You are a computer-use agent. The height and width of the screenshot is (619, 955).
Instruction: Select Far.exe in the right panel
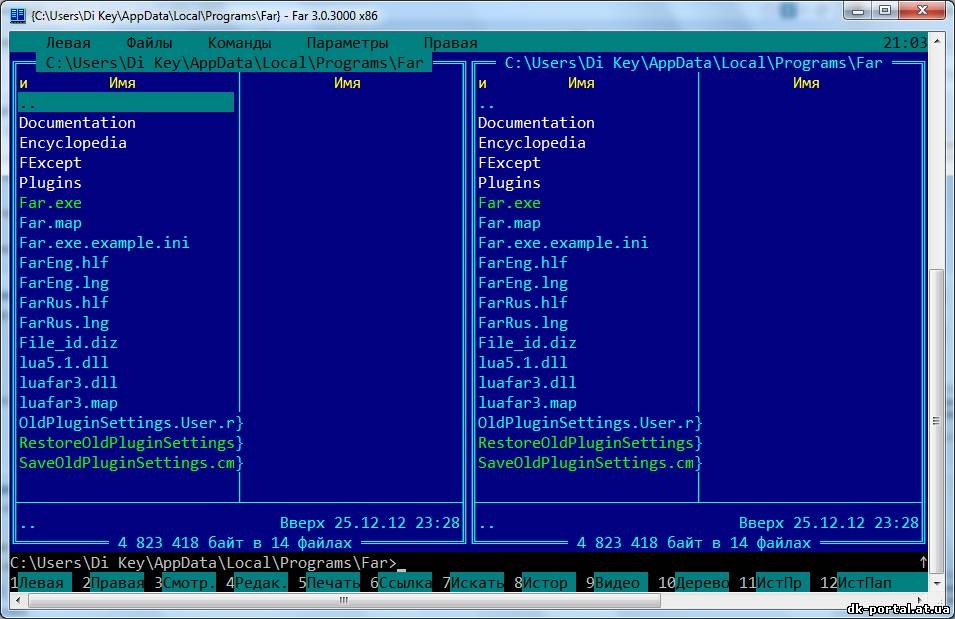509,203
